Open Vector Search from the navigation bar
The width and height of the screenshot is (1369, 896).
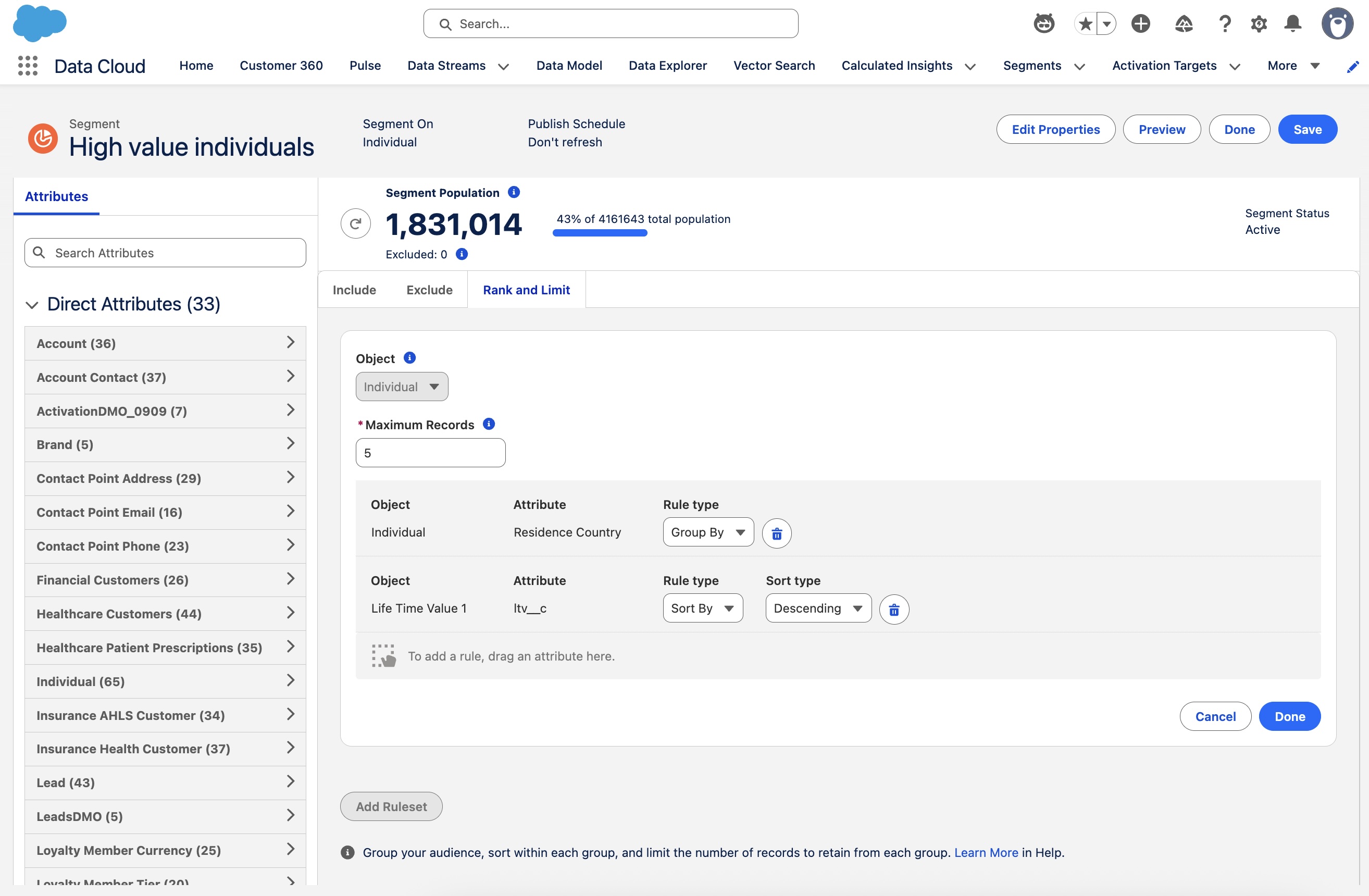tap(774, 66)
